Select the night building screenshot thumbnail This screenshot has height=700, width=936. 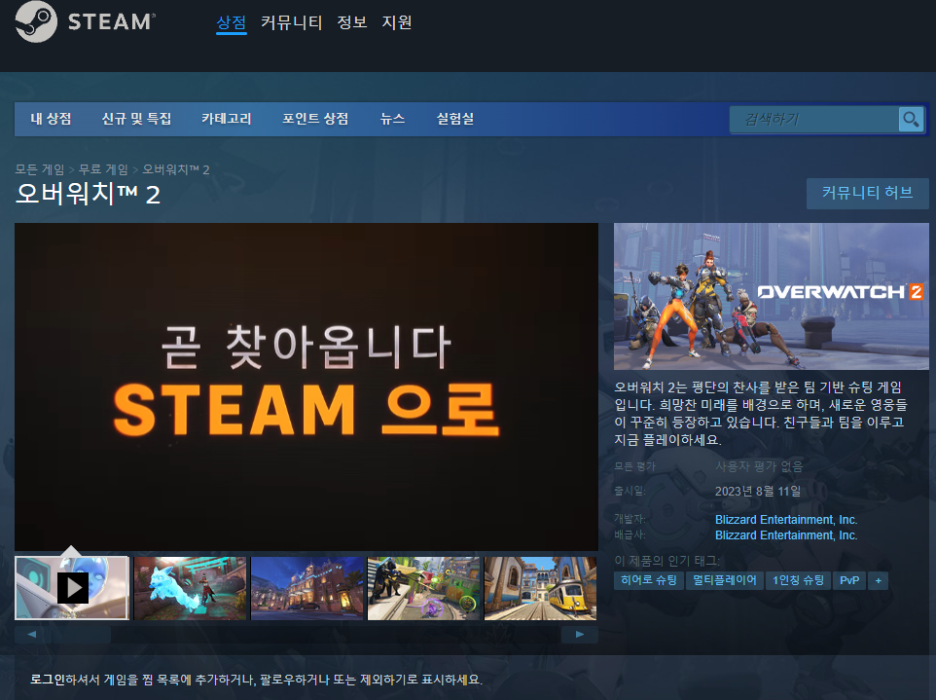coord(307,588)
